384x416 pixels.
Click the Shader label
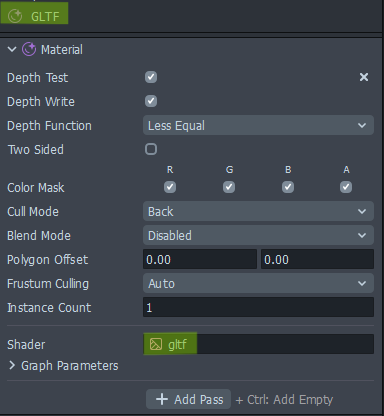click(26, 345)
